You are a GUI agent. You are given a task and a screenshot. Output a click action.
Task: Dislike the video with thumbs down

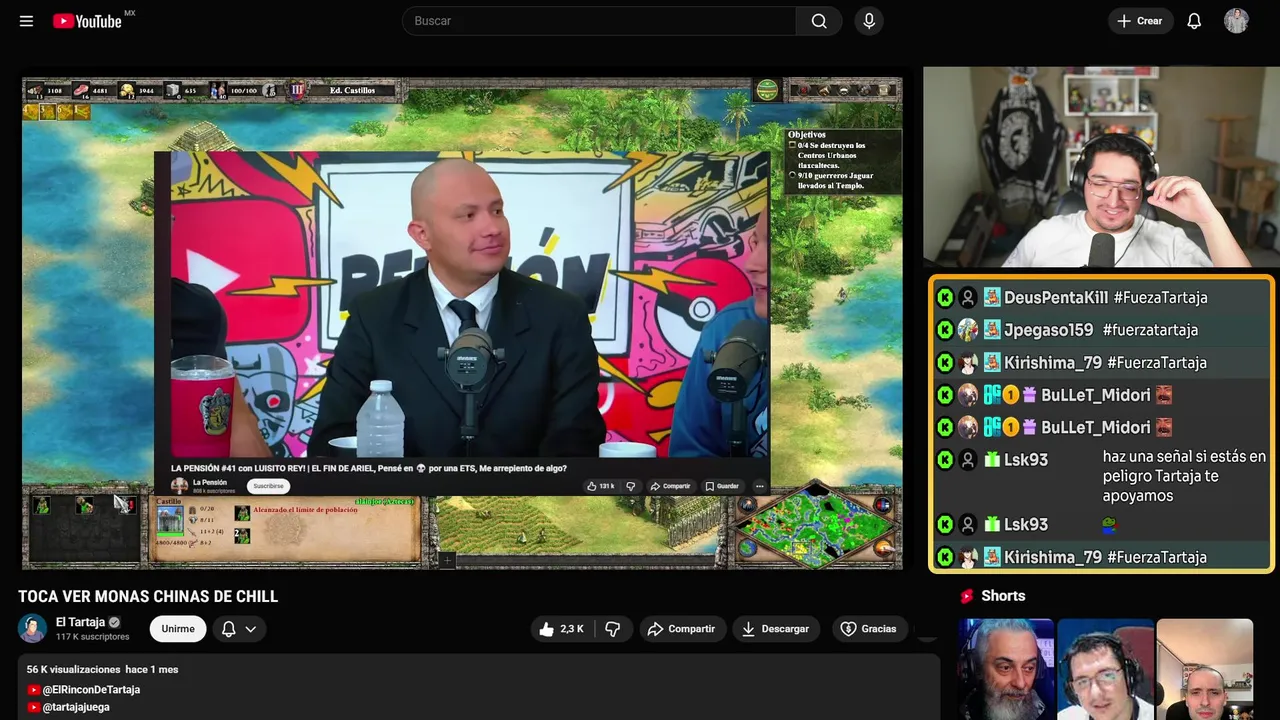tap(612, 629)
